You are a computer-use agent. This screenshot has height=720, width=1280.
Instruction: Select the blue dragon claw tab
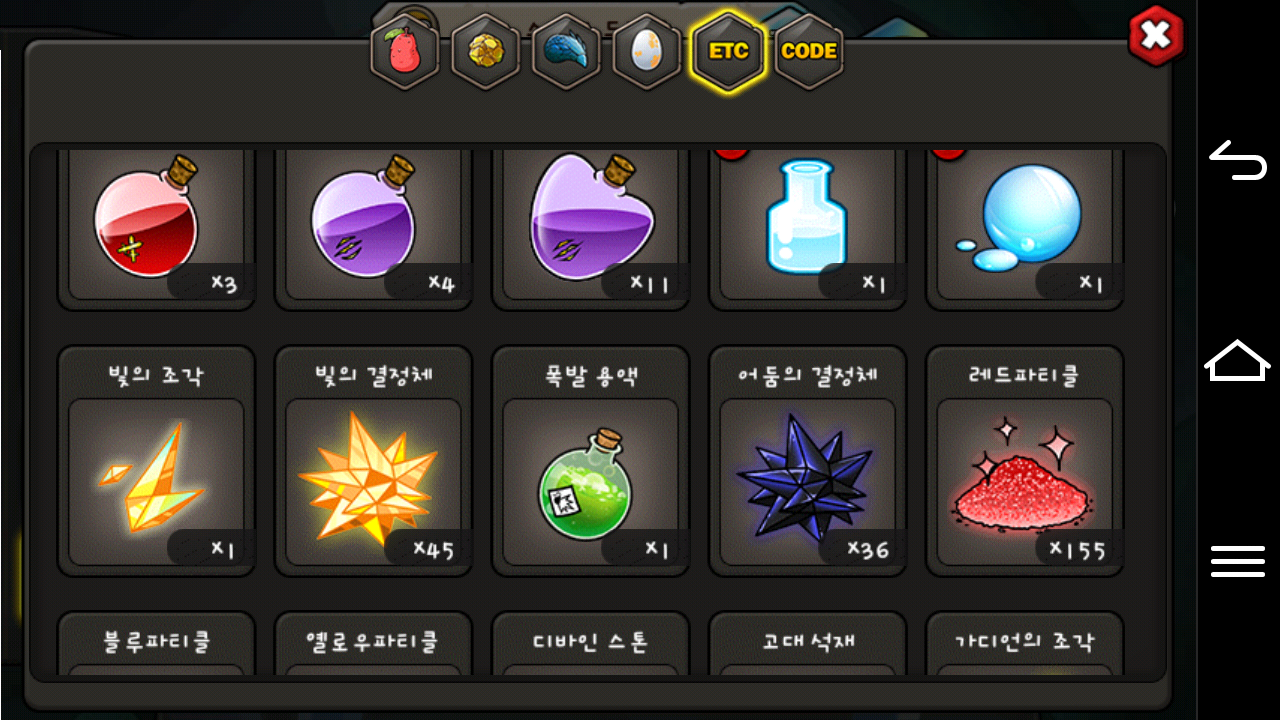click(566, 52)
